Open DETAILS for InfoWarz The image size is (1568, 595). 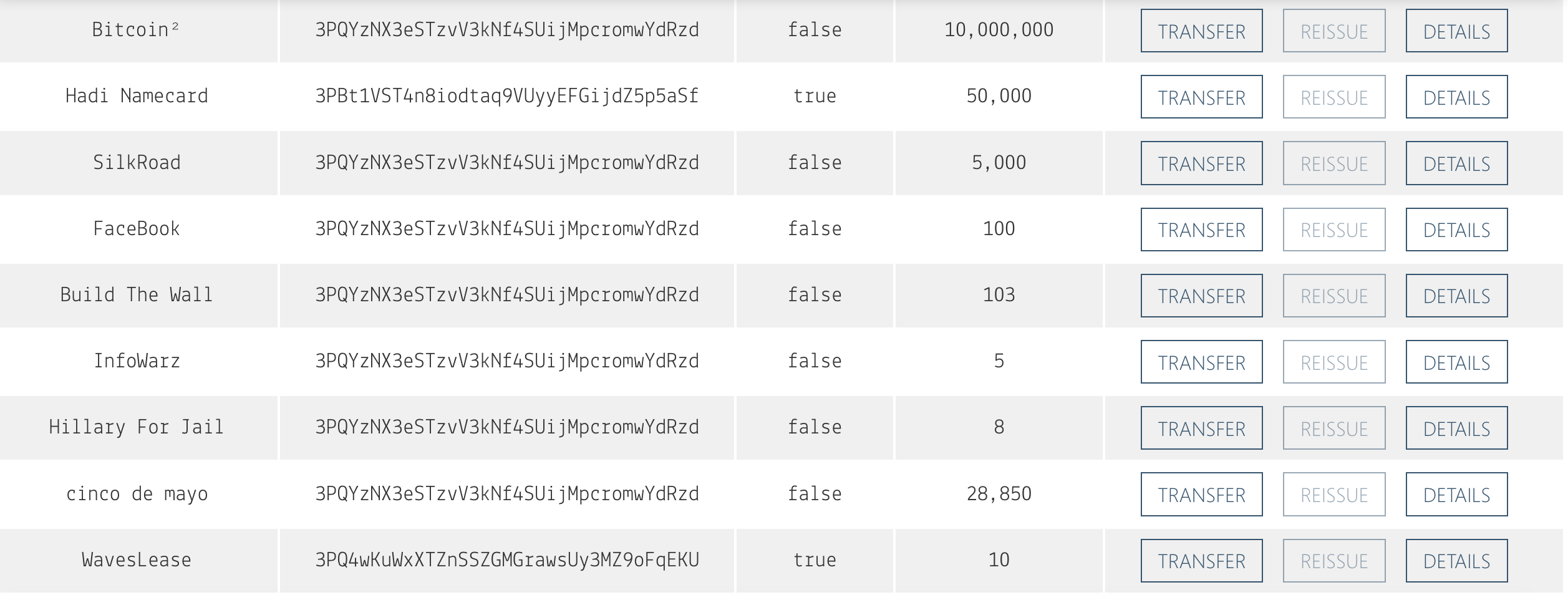pyautogui.click(x=1456, y=362)
